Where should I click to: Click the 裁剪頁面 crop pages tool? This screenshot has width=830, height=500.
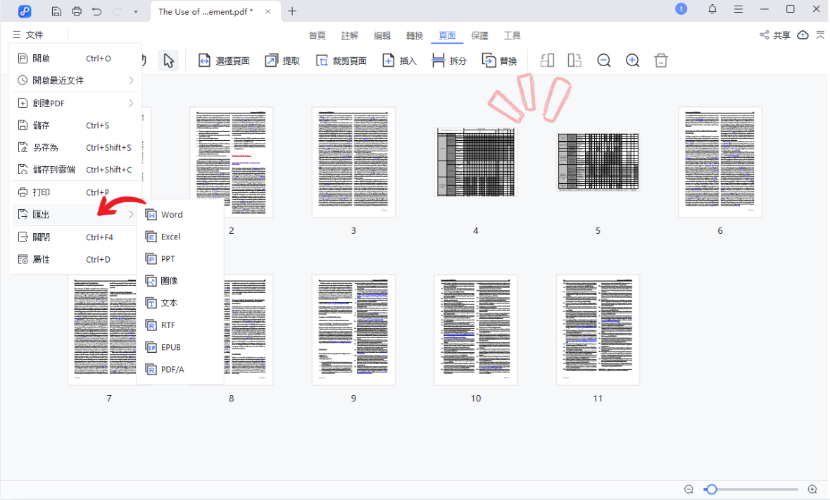341,61
